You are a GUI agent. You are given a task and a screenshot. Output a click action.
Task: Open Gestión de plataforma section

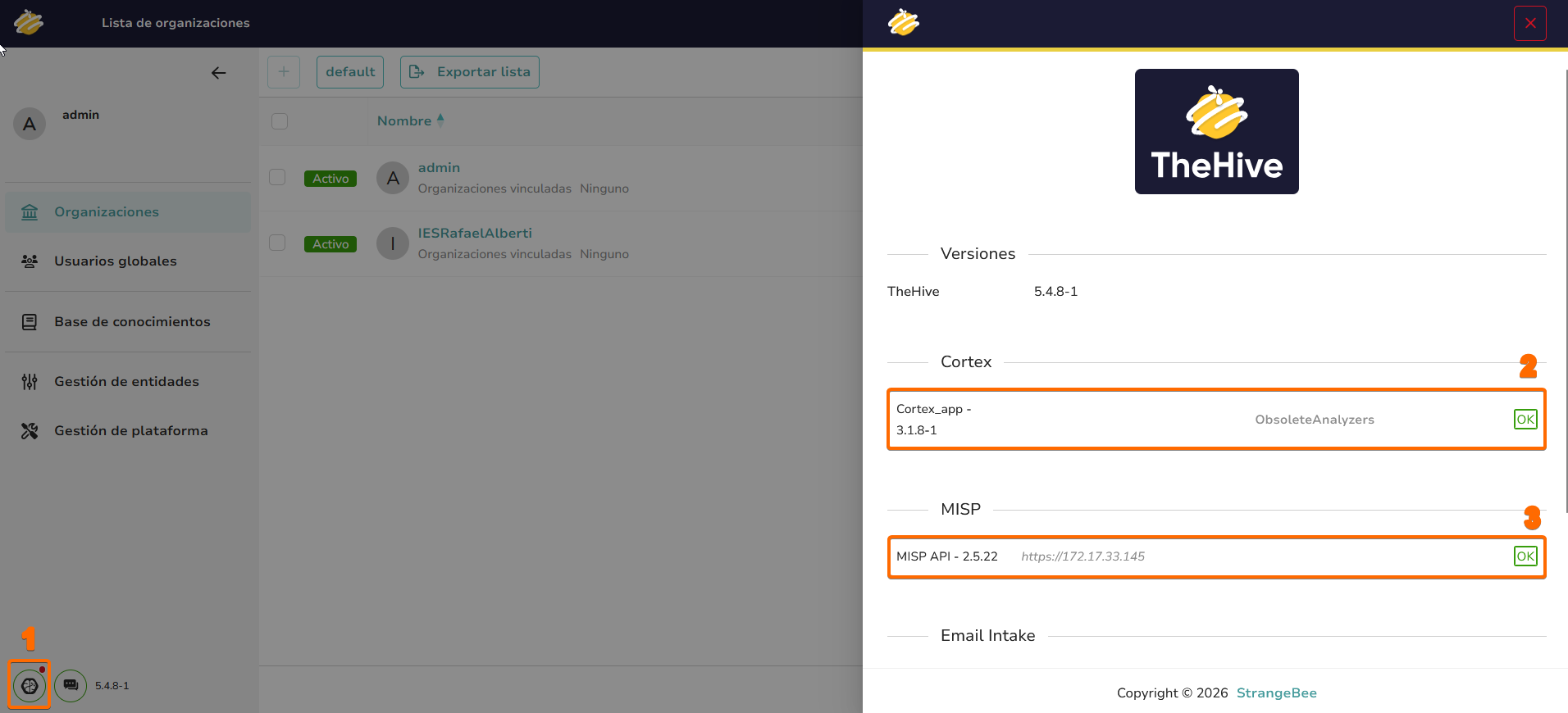pyautogui.click(x=128, y=431)
